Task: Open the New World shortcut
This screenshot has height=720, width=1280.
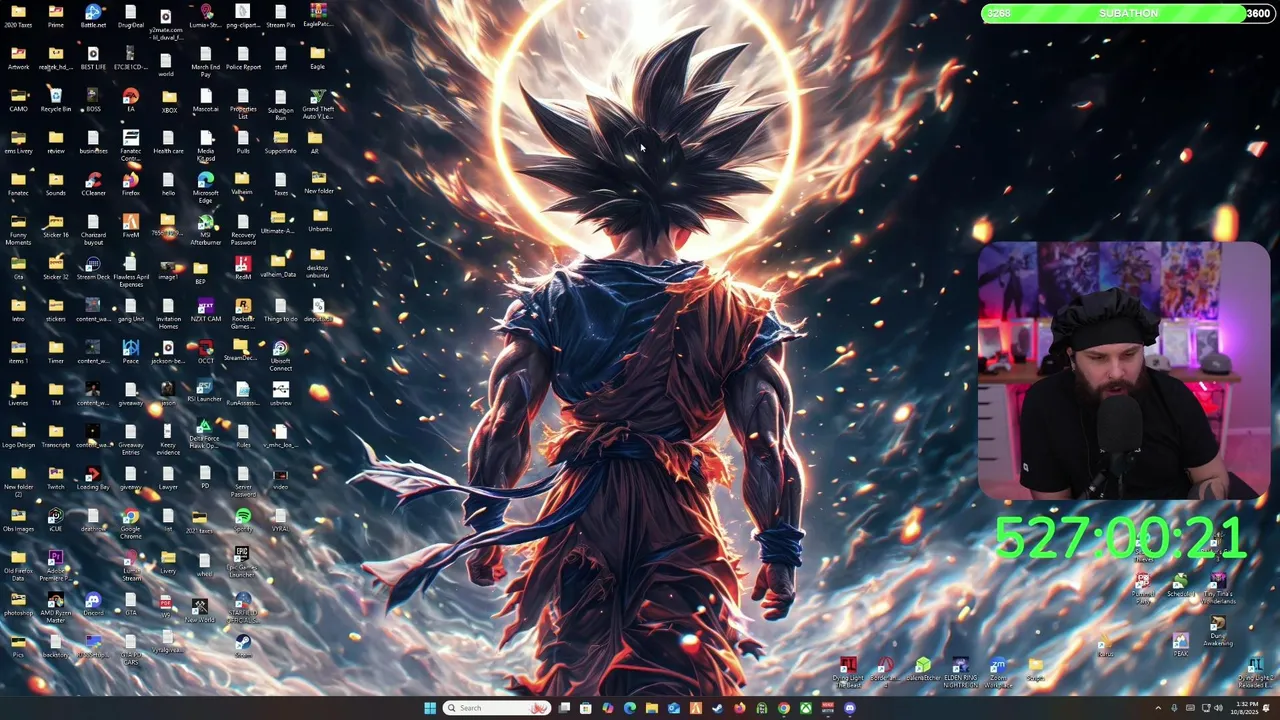Action: (200, 608)
